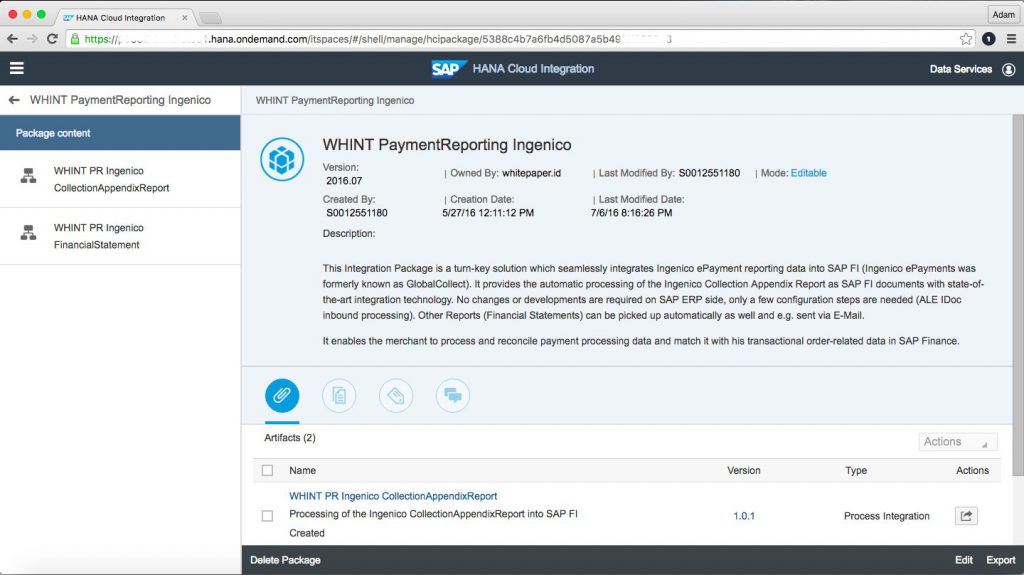The image size is (1024, 575).
Task: Click creation date 5/27/16 12:11:12 PM
Action: 488,213
